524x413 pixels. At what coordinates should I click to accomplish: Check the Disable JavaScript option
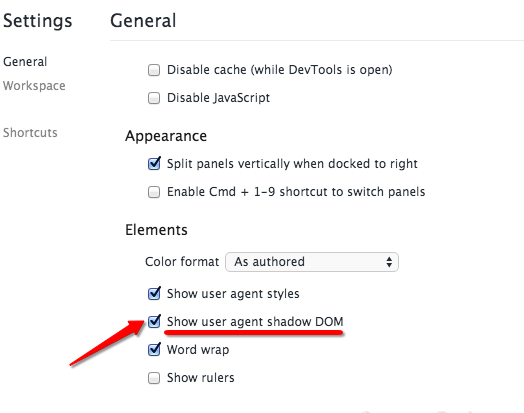[154, 98]
